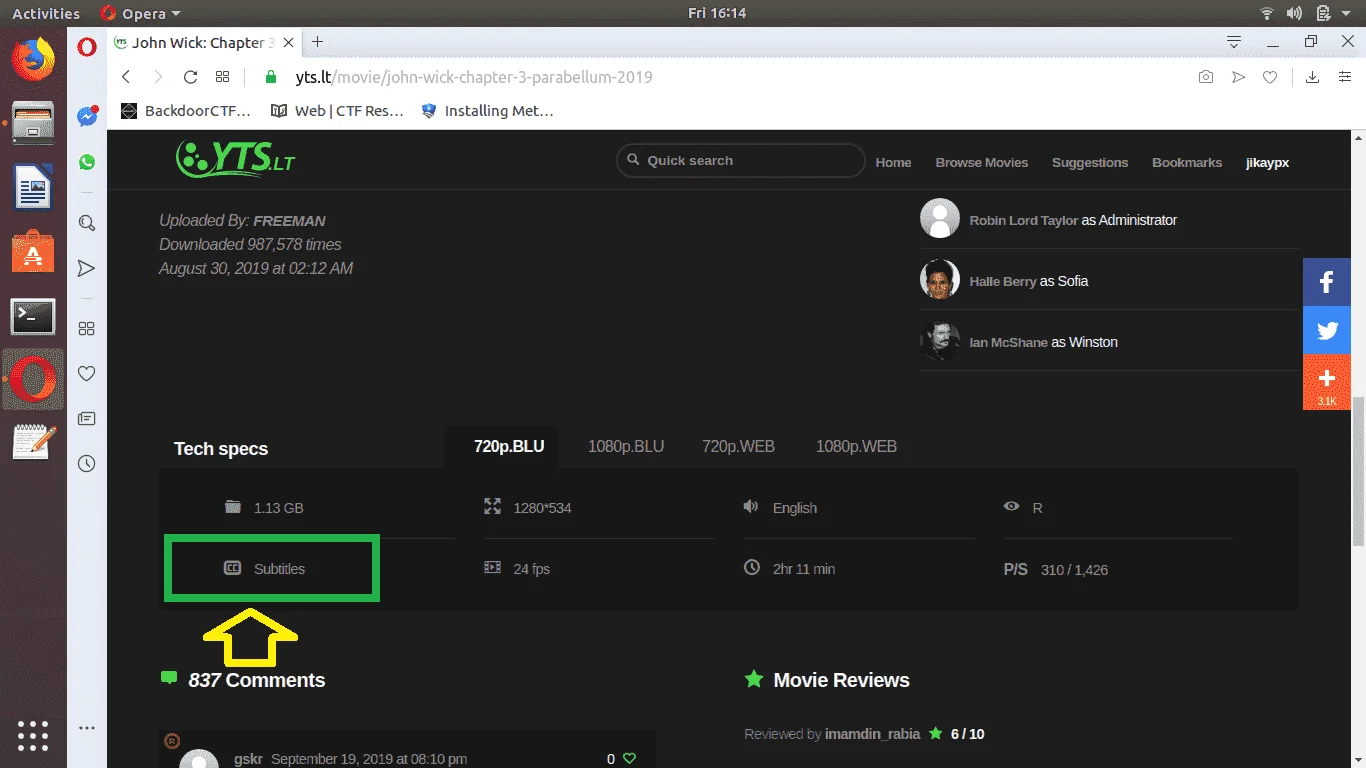Screen dimensions: 1366x768
Task: Select the 1080p.WEB tech specs tab
Action: click(x=856, y=446)
